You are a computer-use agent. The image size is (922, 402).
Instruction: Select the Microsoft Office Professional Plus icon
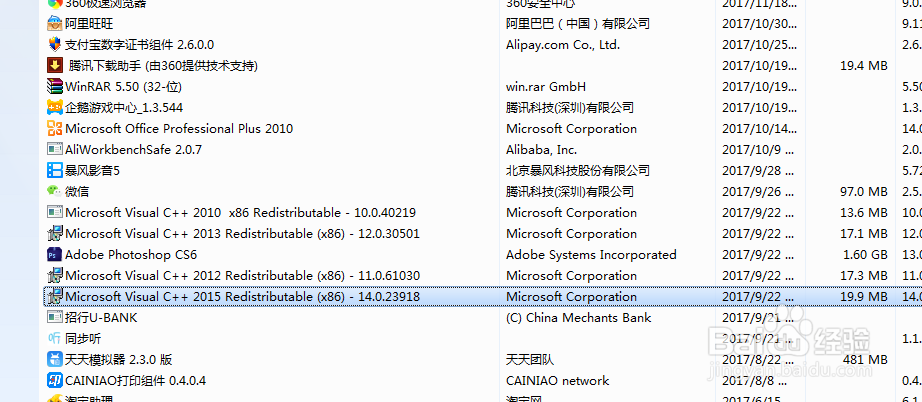coord(55,129)
